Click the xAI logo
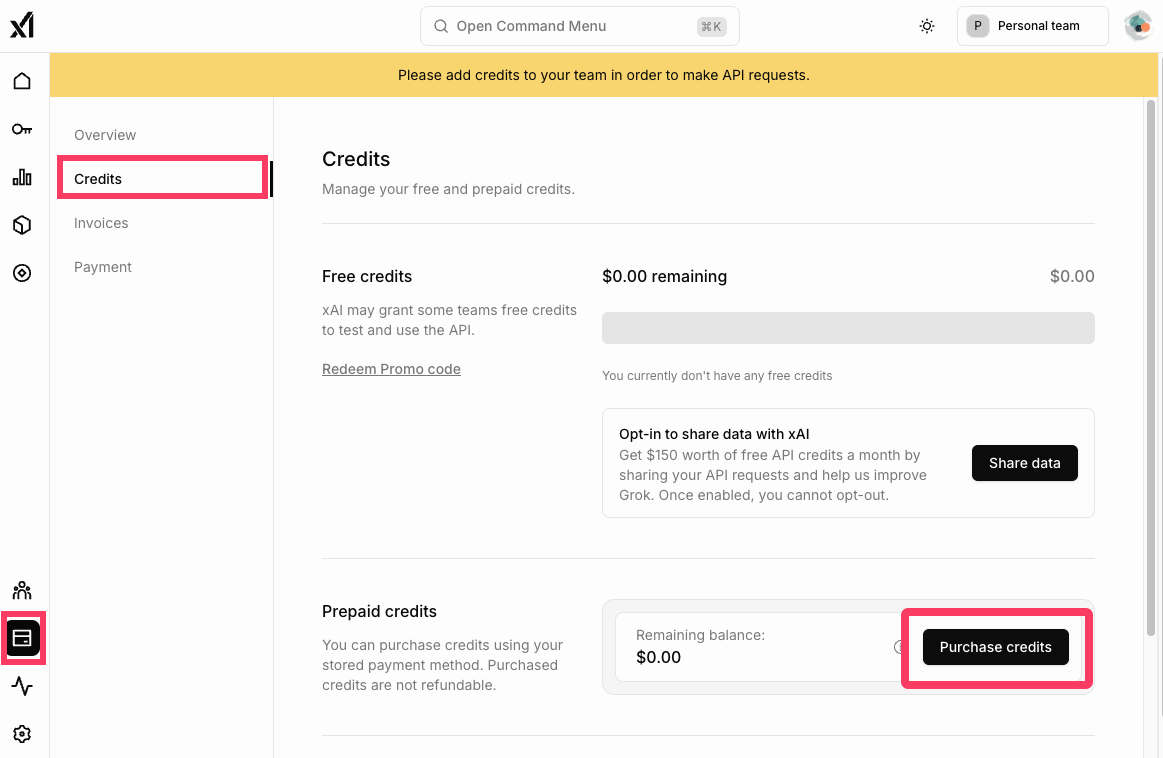The image size is (1163, 758). [22, 26]
